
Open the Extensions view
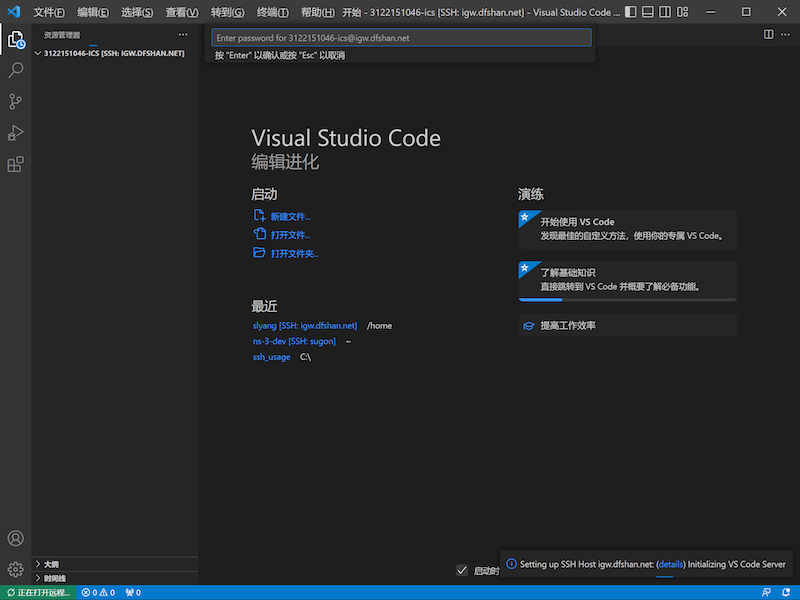click(x=15, y=165)
